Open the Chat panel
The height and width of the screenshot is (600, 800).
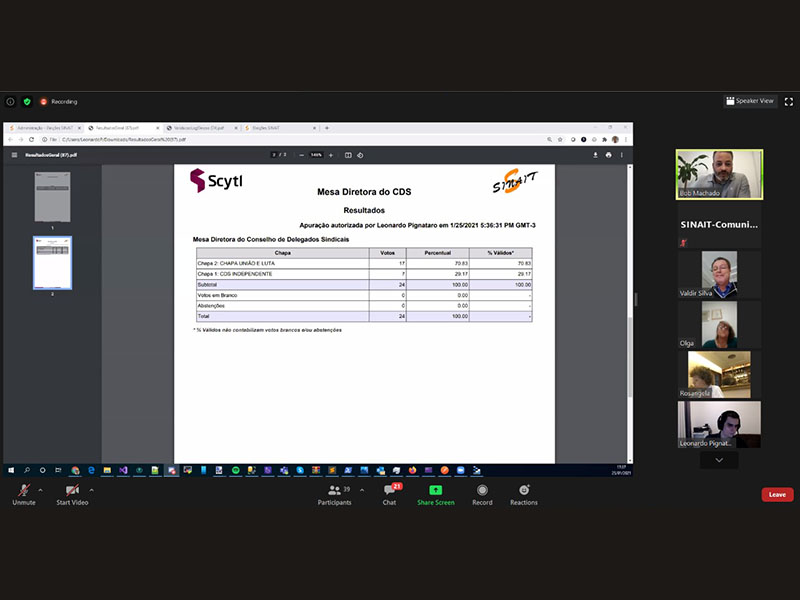[389, 491]
